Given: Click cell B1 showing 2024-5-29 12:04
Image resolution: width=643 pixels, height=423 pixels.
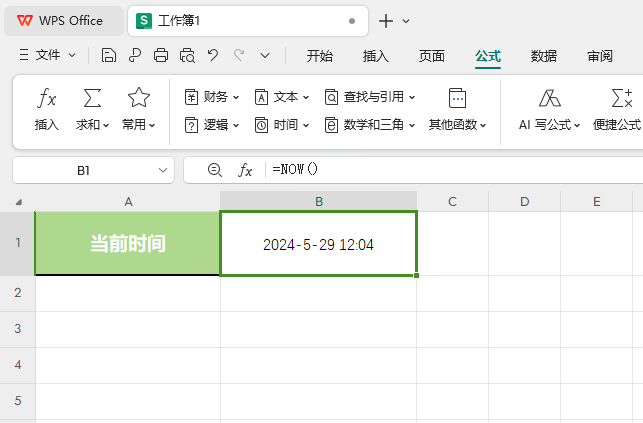Looking at the screenshot, I should pos(319,243).
